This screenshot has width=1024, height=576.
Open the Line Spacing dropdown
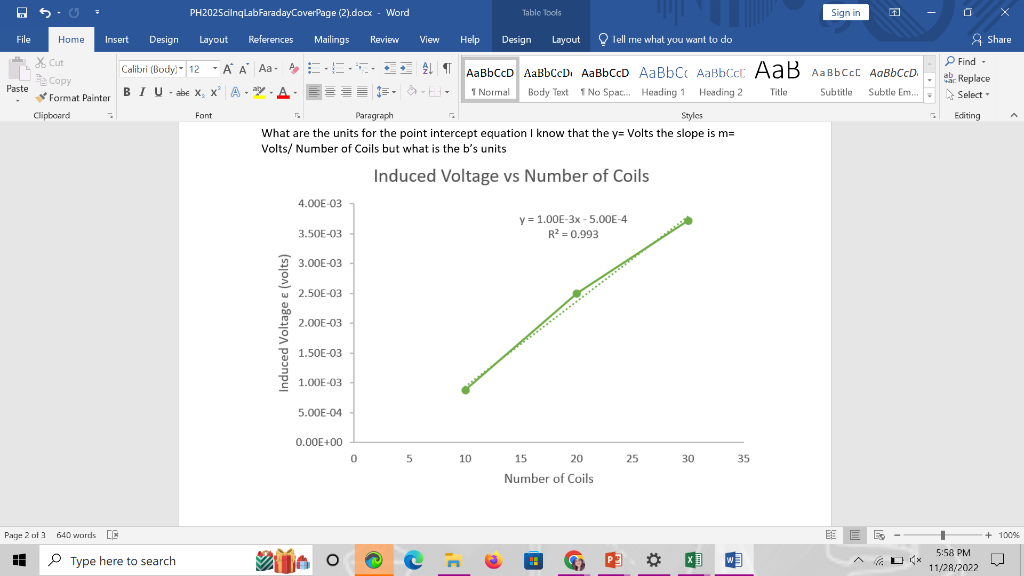(x=384, y=92)
